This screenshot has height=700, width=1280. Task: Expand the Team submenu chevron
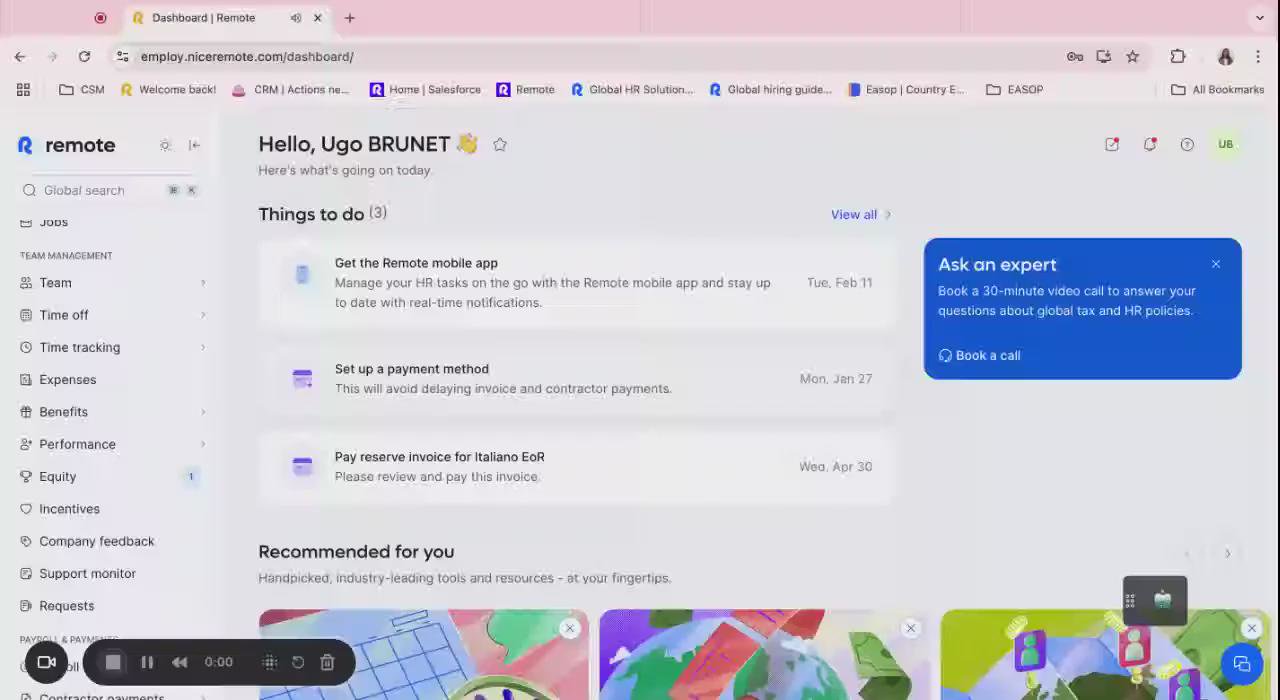[x=203, y=283]
